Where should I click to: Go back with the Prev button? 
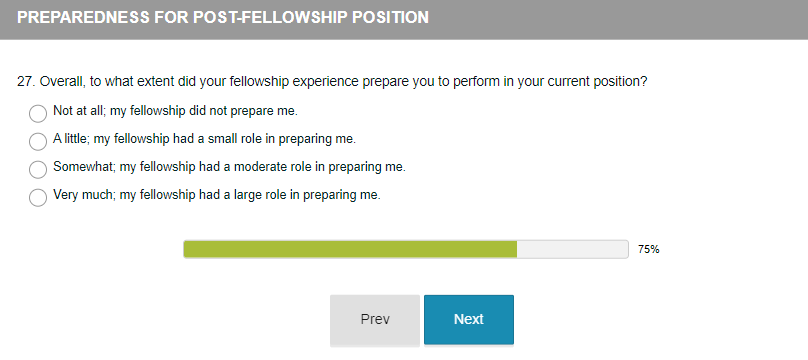375,319
